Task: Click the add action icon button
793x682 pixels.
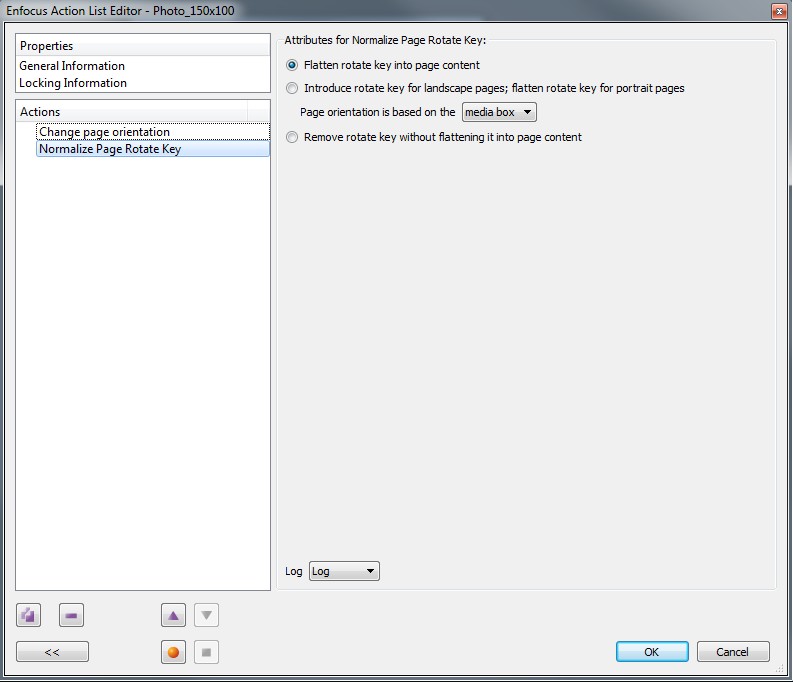Action: pos(28,615)
